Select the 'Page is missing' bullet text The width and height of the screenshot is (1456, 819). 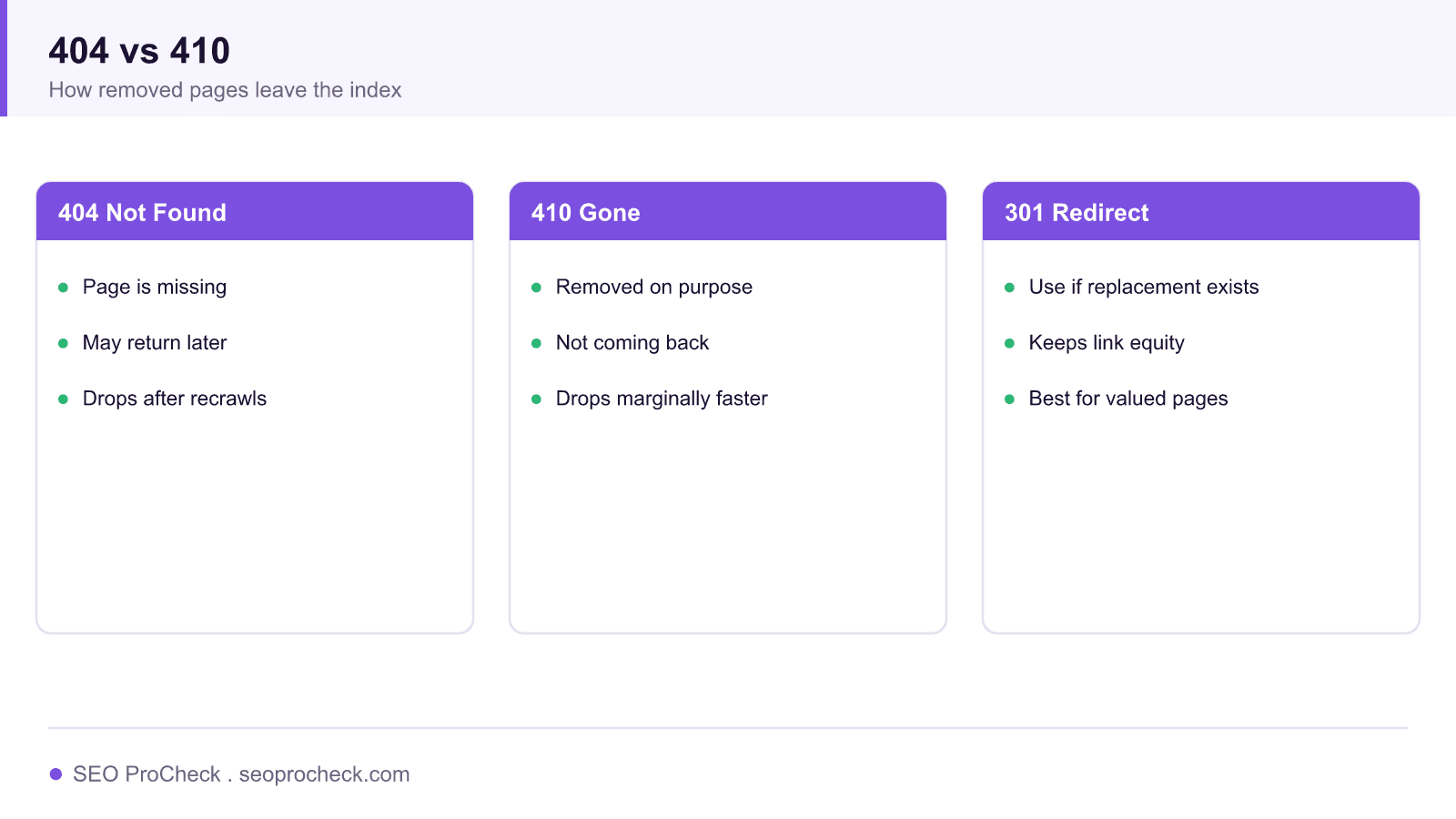[155, 288]
